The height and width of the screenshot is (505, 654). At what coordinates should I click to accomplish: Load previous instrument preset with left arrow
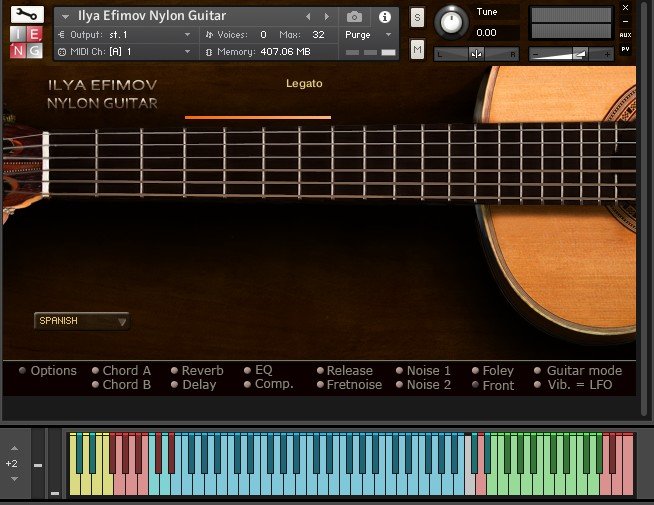coord(308,17)
